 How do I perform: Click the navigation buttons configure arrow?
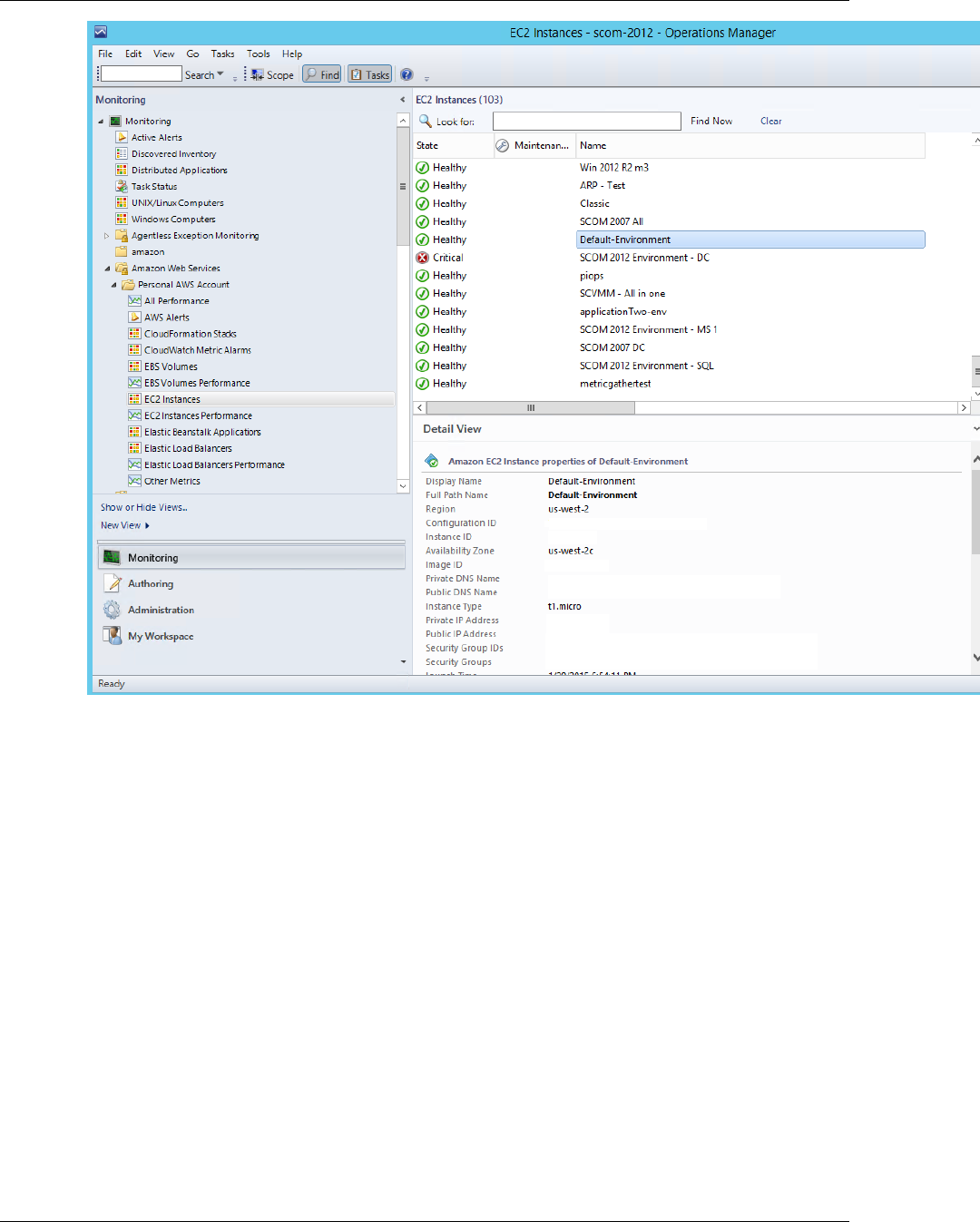click(x=404, y=662)
